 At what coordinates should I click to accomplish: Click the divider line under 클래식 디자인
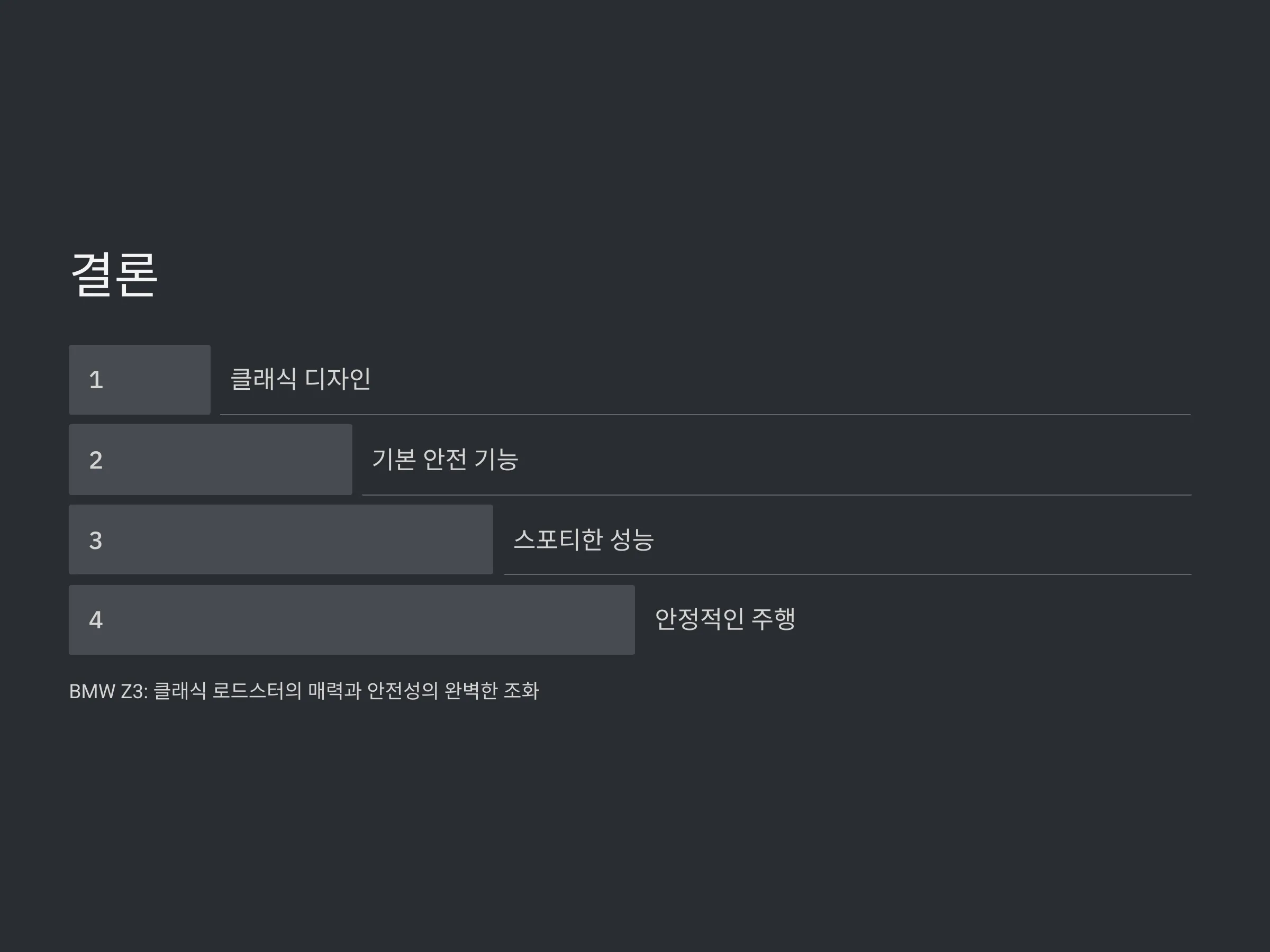tap(705, 414)
